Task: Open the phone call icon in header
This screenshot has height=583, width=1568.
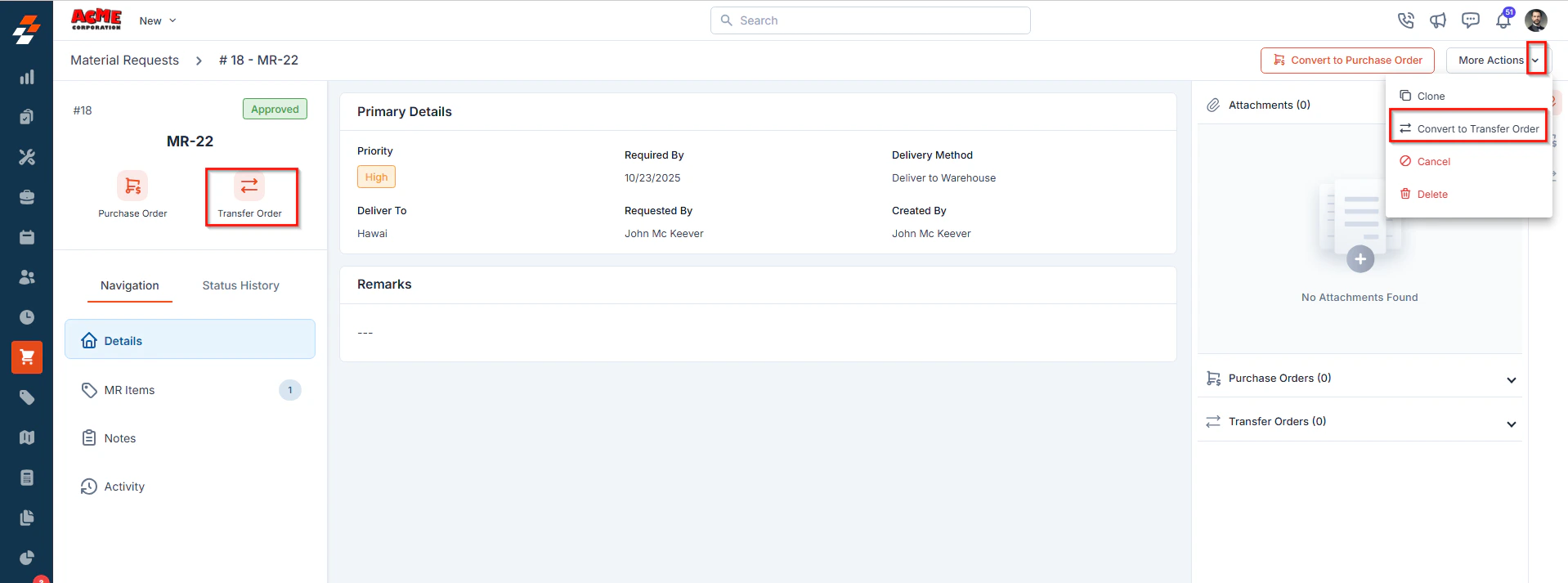Action: tap(1405, 20)
